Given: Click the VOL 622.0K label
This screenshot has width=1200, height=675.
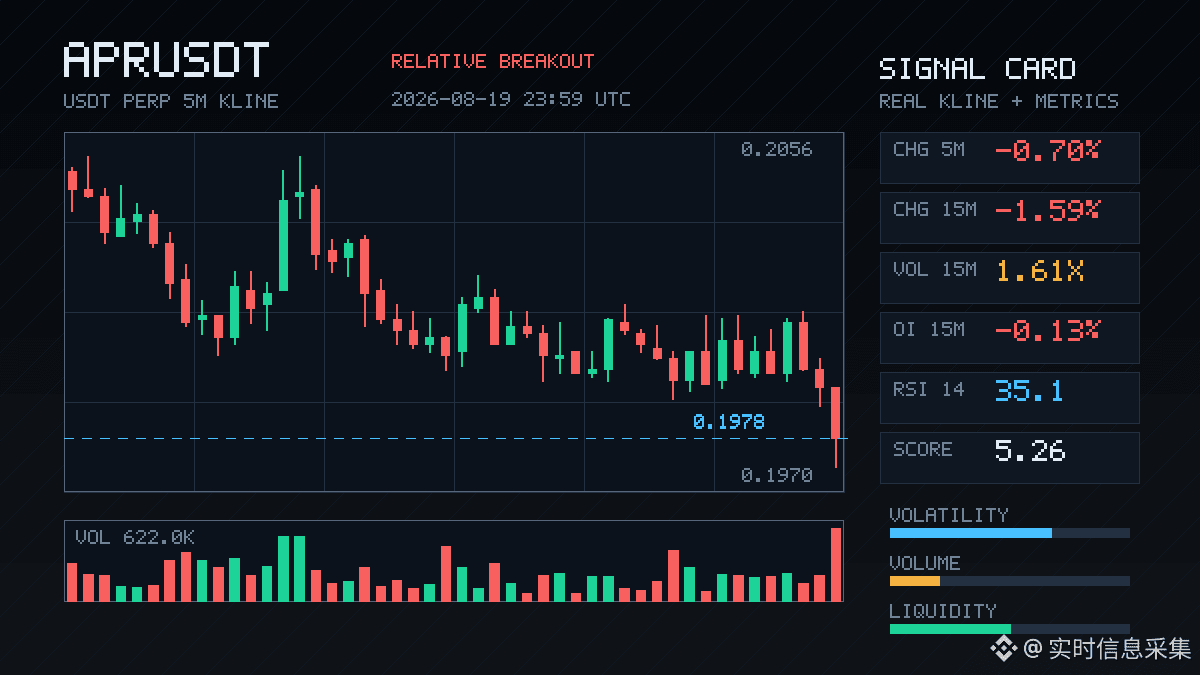Looking at the screenshot, I should [x=135, y=538].
